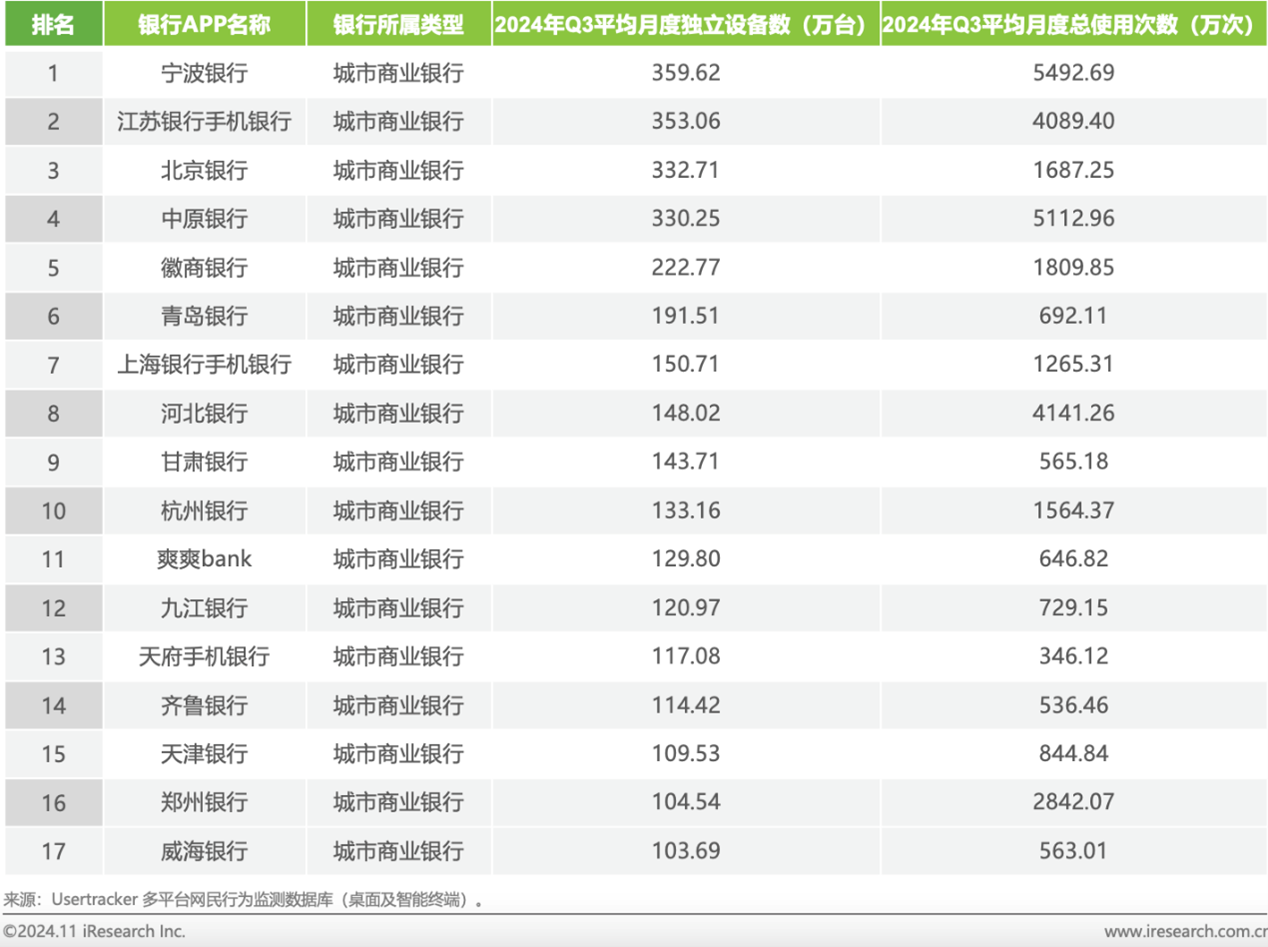The image size is (1268, 947).
Task: Select the 宁波银行 name cell
Action: (x=205, y=73)
